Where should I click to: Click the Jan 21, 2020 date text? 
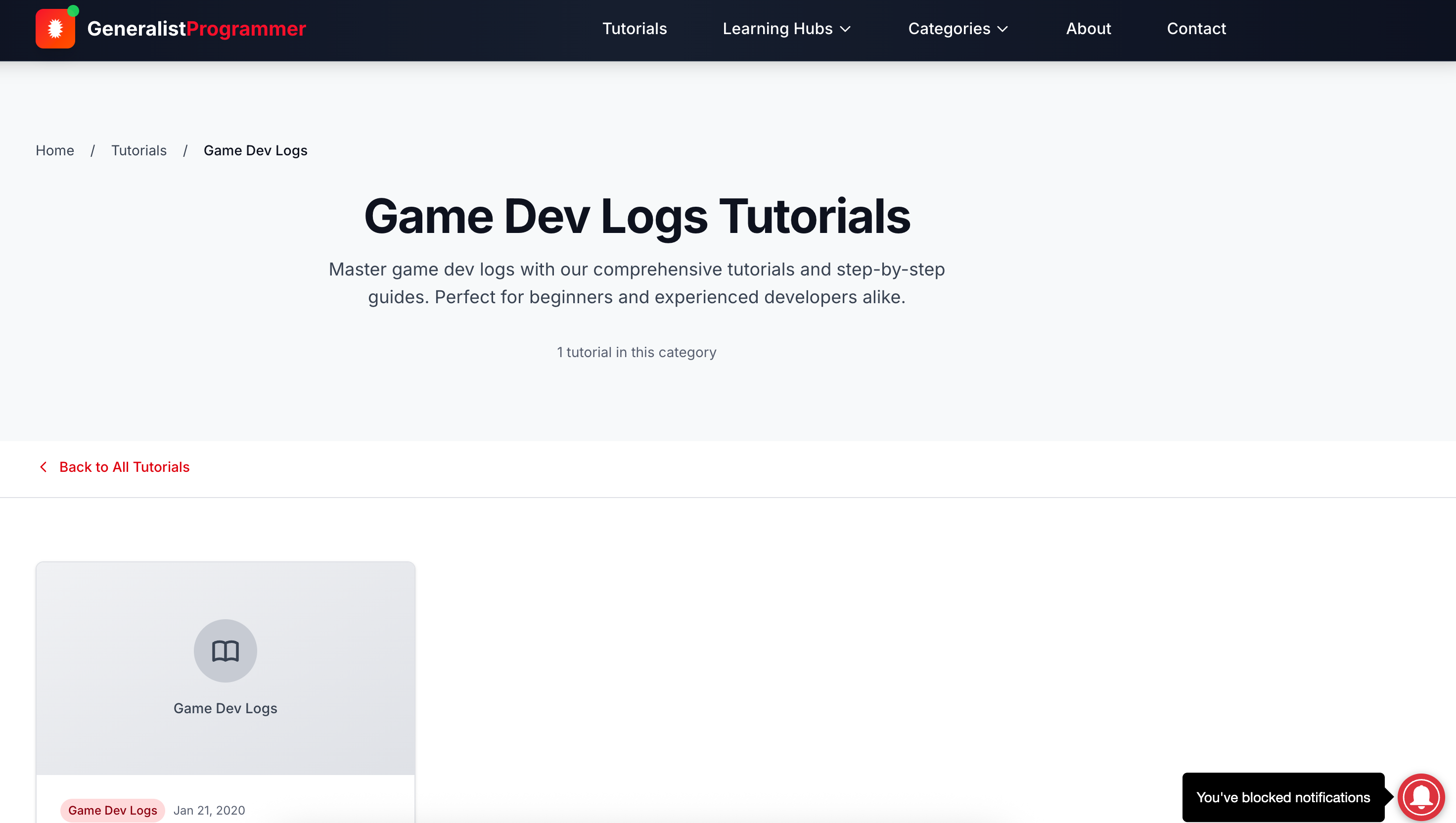click(x=209, y=810)
